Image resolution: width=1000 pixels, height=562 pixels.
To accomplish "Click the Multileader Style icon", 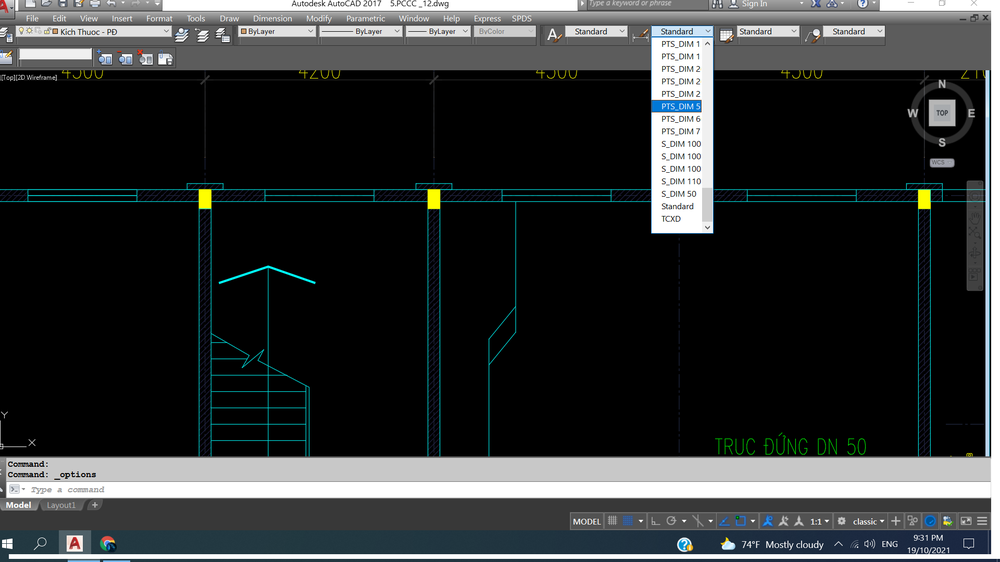I will click(813, 33).
